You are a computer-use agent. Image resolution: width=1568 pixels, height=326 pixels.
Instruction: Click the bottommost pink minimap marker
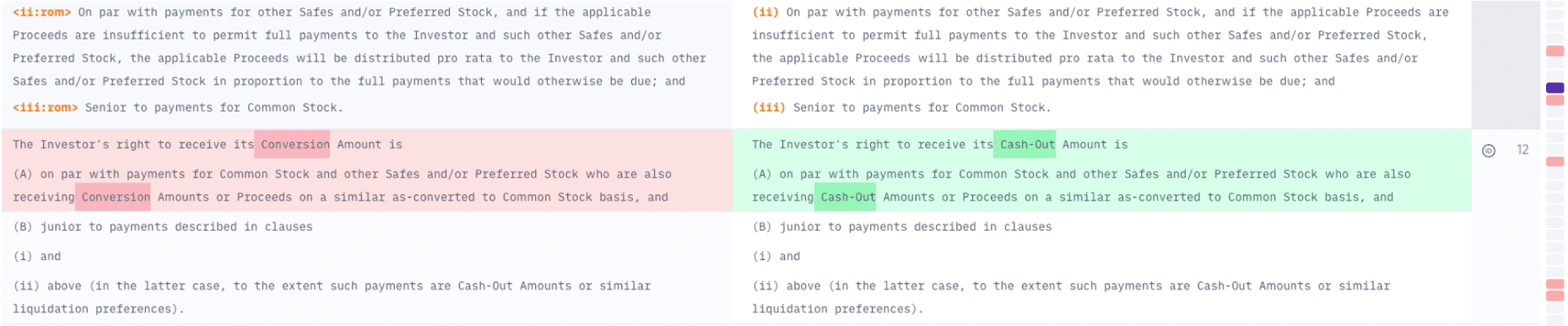pos(1554,296)
